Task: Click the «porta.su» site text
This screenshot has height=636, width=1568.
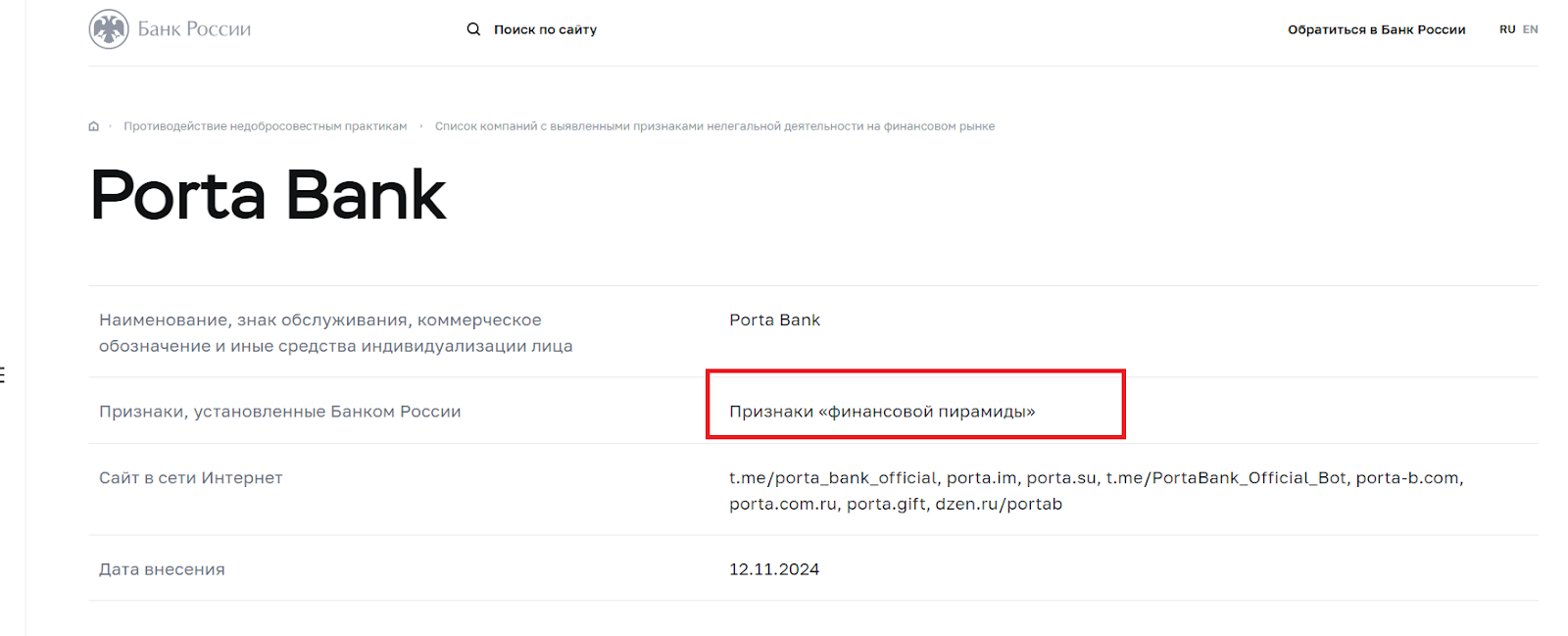Action: tap(1061, 478)
